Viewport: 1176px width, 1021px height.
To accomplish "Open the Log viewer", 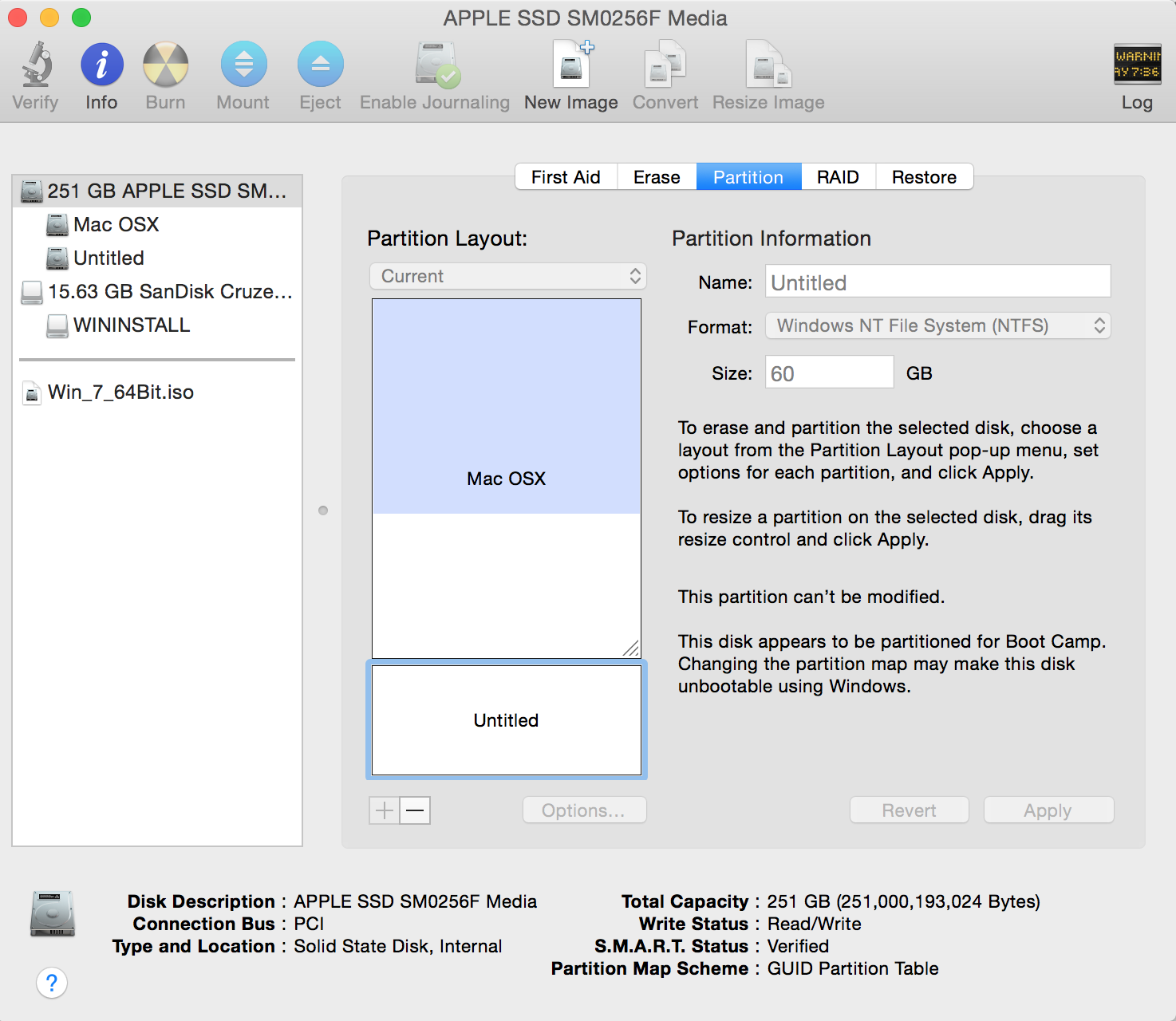I will [1136, 65].
